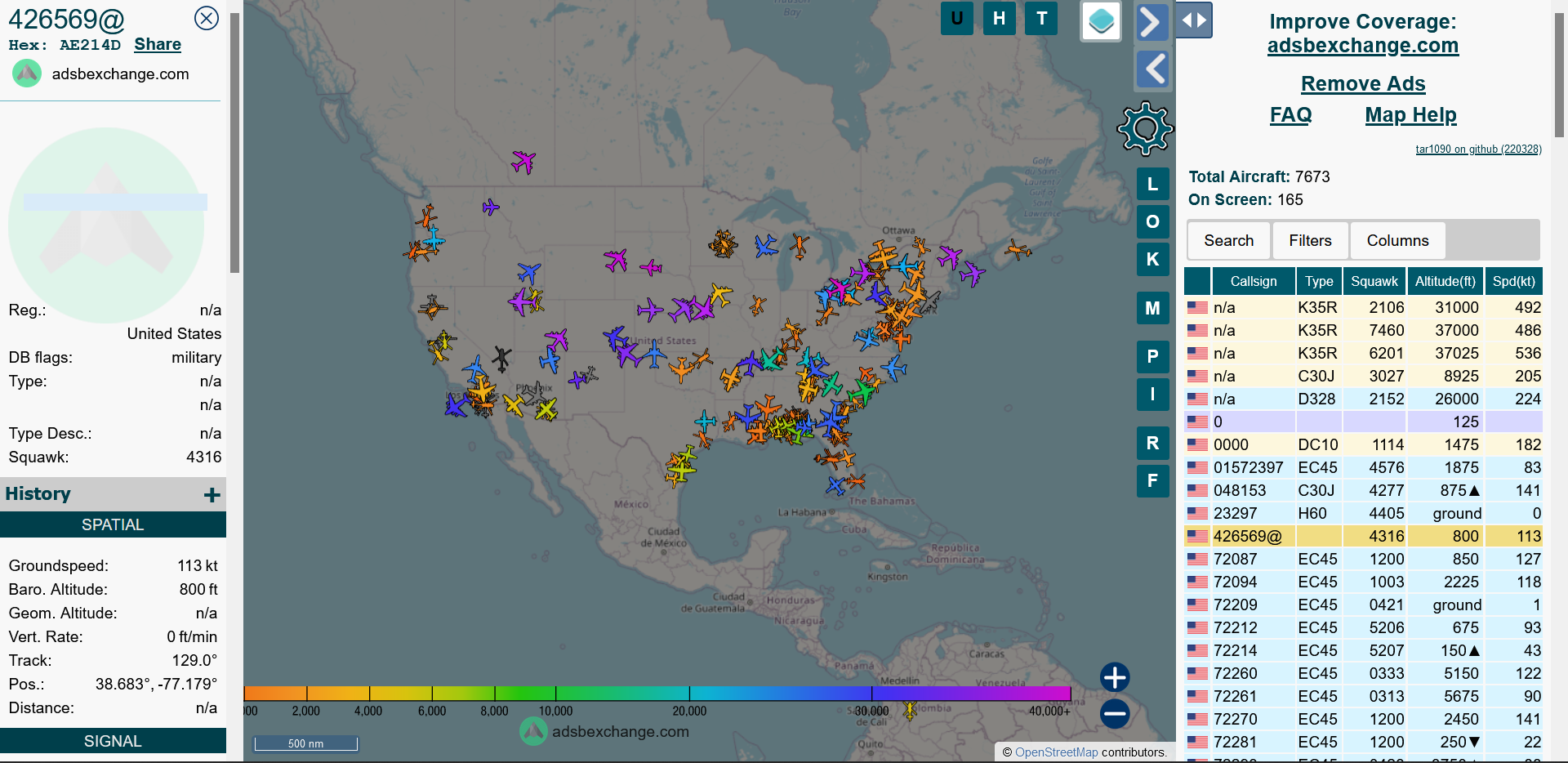
Task: Toggle the O map option
Action: click(x=1152, y=221)
